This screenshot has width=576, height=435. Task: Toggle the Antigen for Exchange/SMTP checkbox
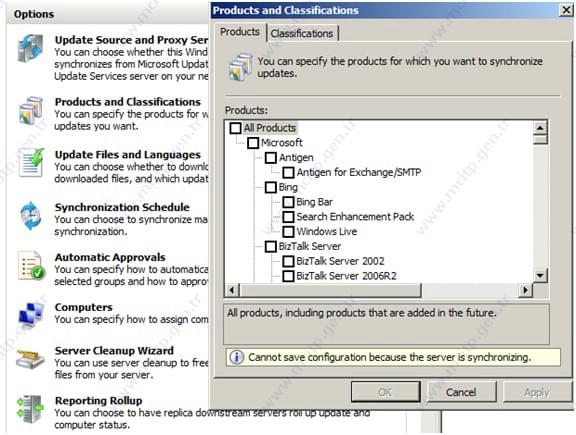(288, 172)
